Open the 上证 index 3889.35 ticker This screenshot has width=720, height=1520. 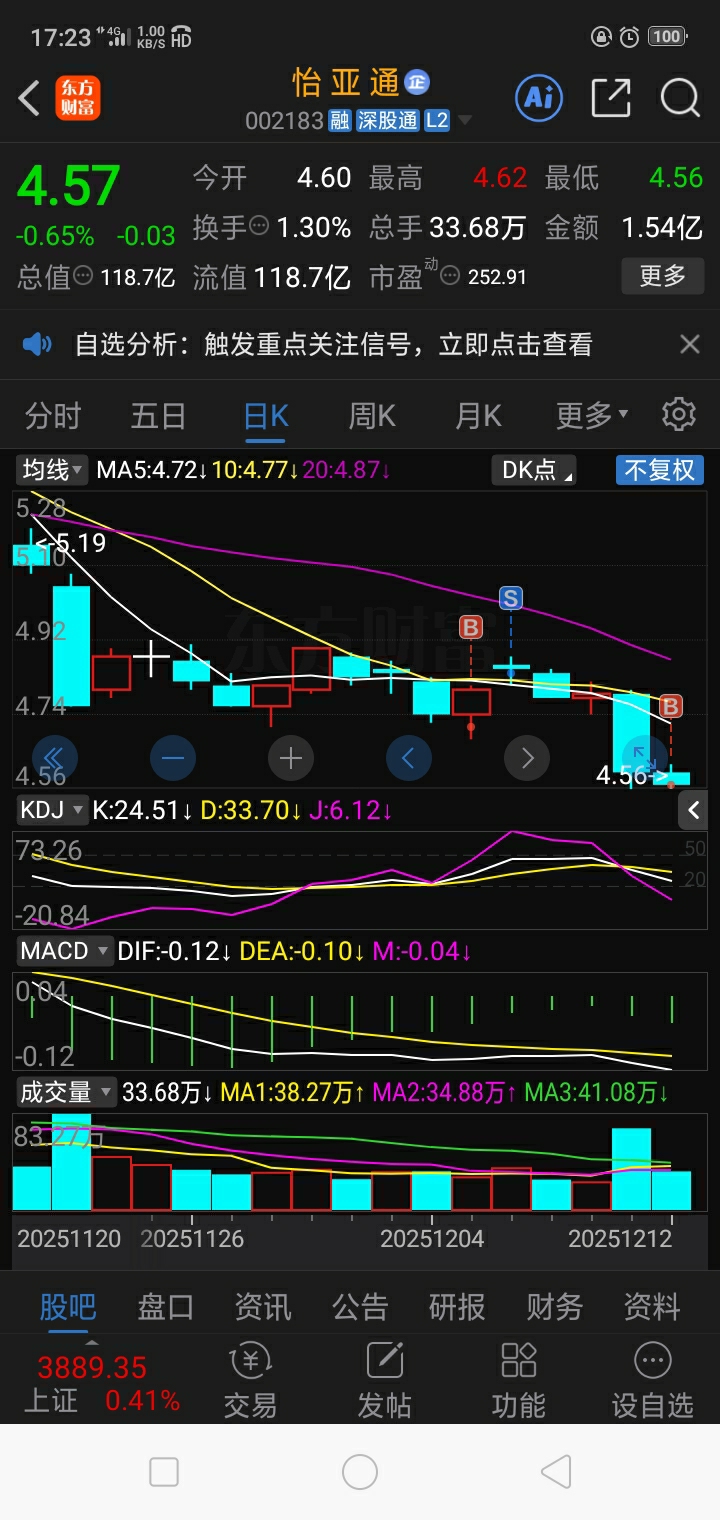pos(101,1384)
